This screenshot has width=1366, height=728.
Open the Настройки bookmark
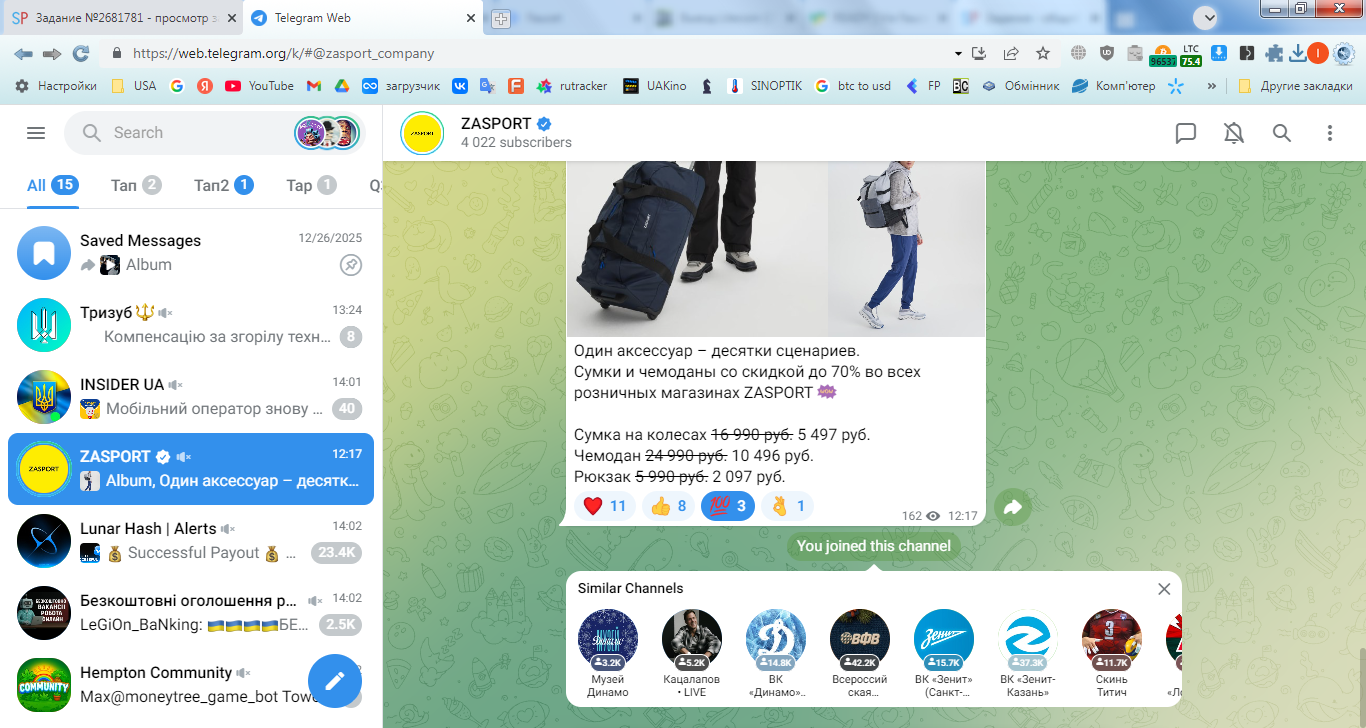[56, 86]
